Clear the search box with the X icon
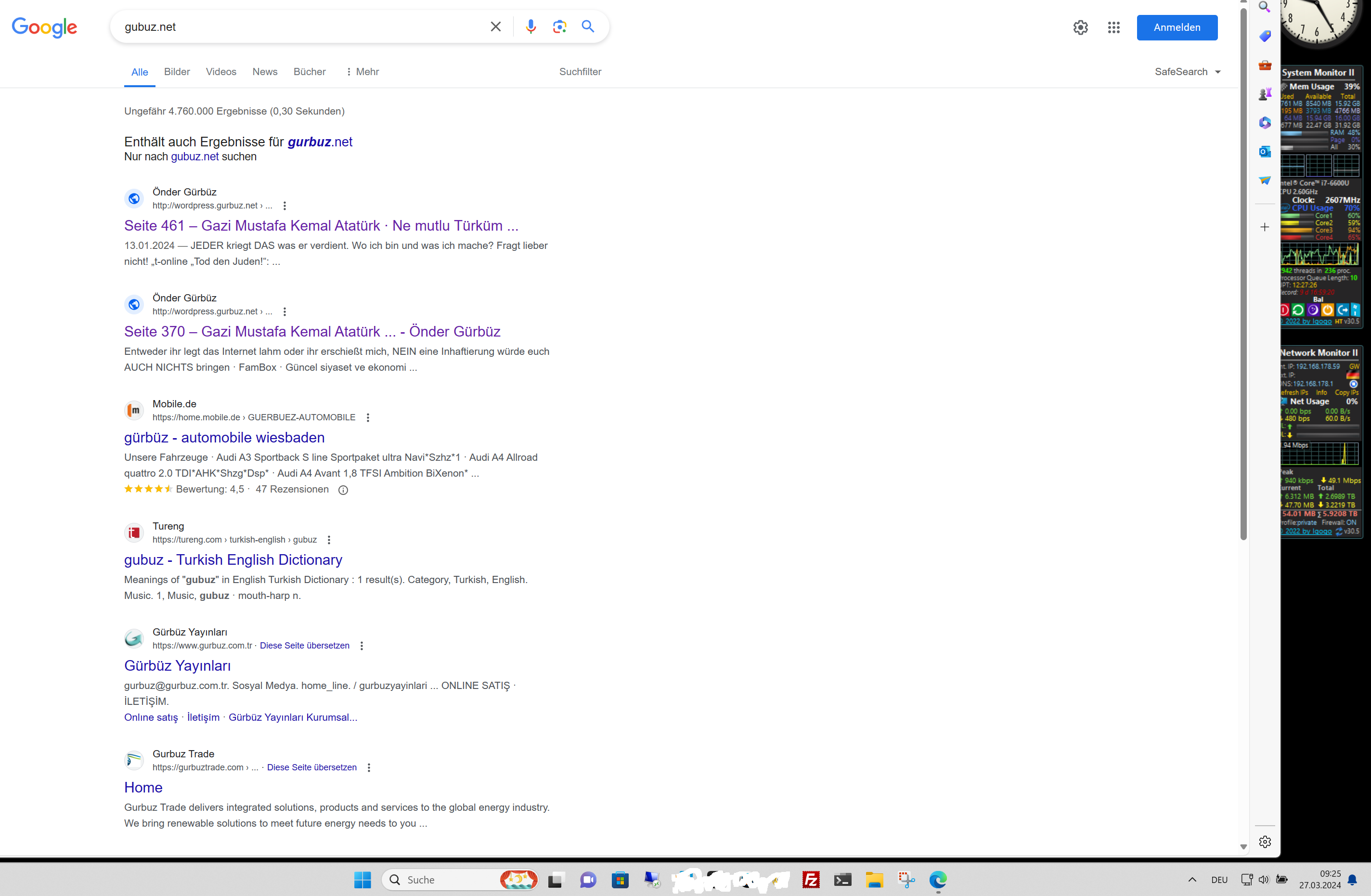 pyautogui.click(x=495, y=26)
